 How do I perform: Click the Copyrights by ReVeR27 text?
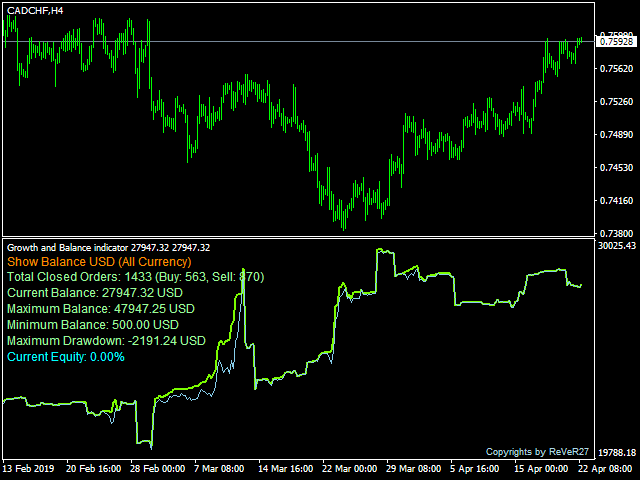(537, 452)
